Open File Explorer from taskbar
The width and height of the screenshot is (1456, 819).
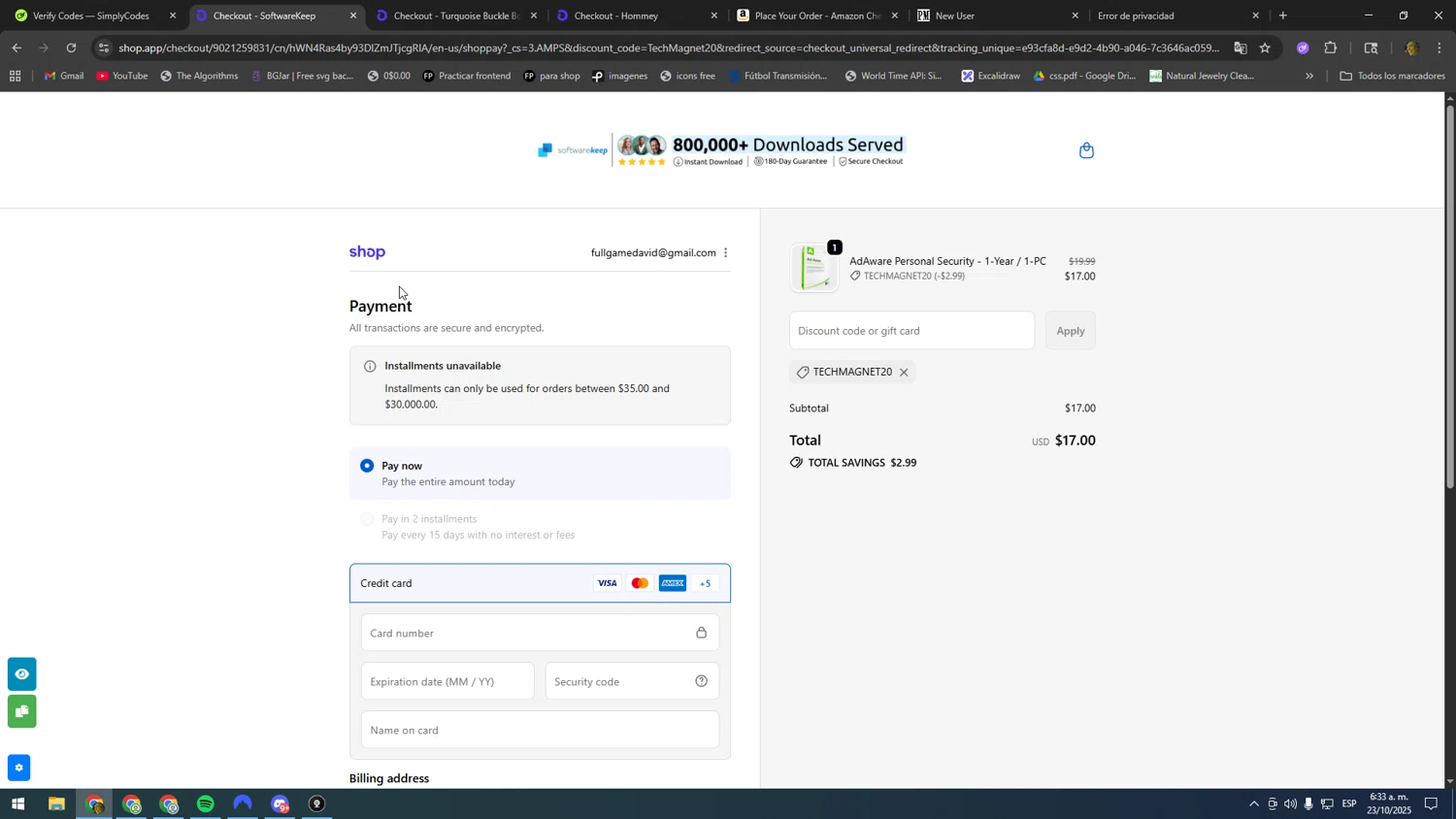coord(56,804)
